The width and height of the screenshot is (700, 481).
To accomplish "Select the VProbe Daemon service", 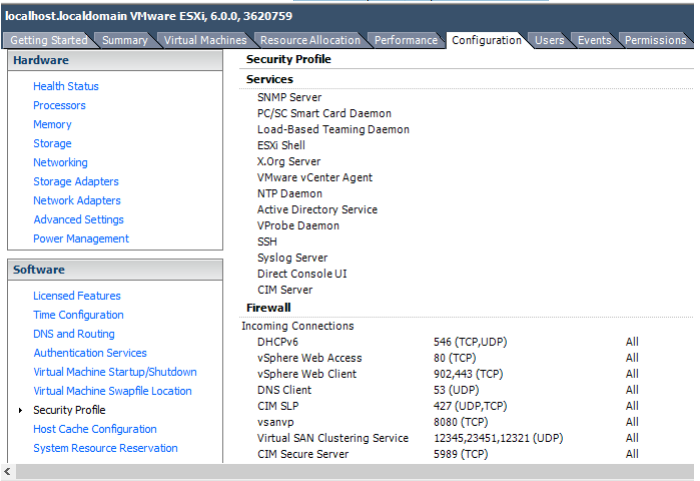I will click(298, 226).
